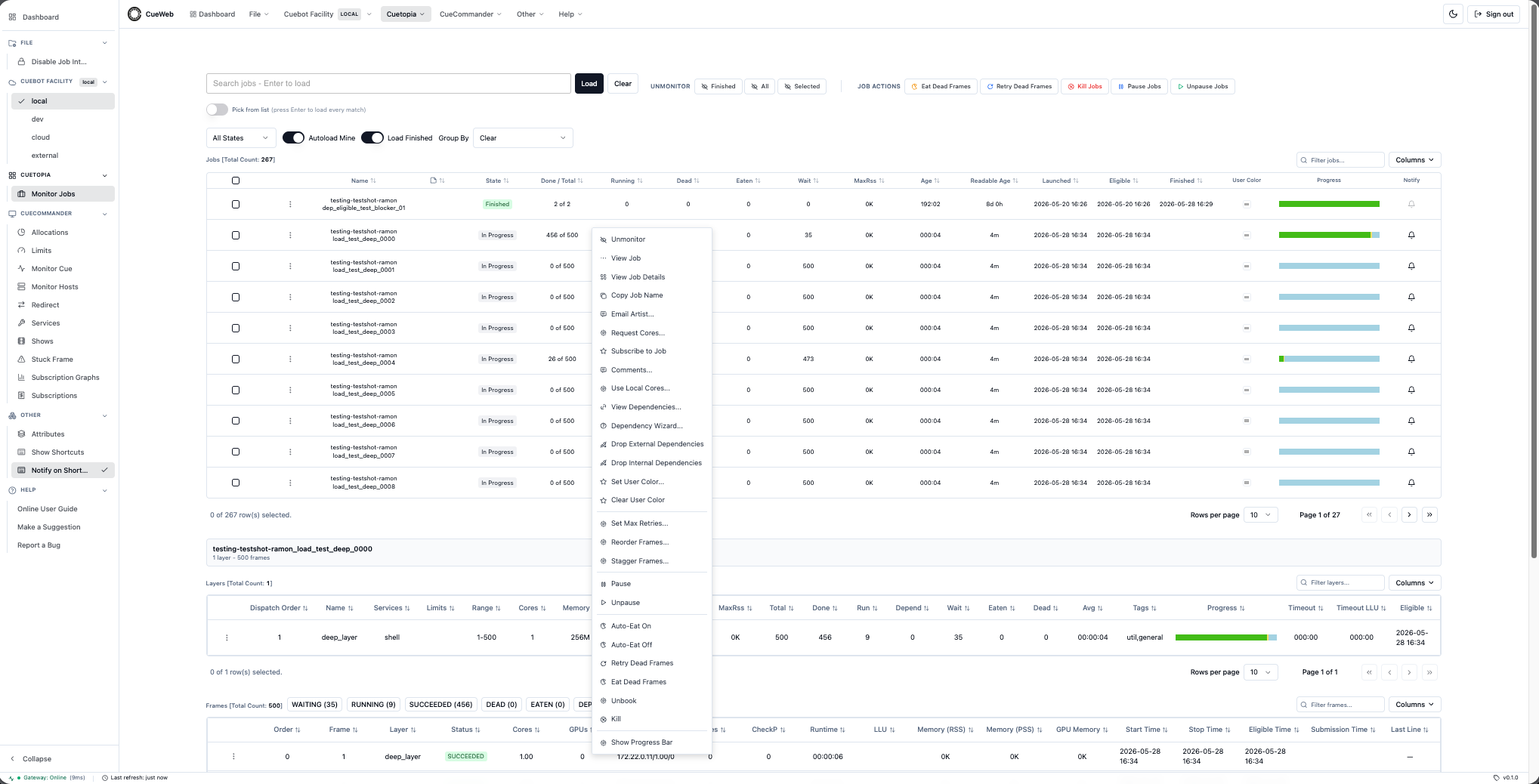The image size is (1539, 784).
Task: Toggle the dark mode moon icon
Action: 1453,14
